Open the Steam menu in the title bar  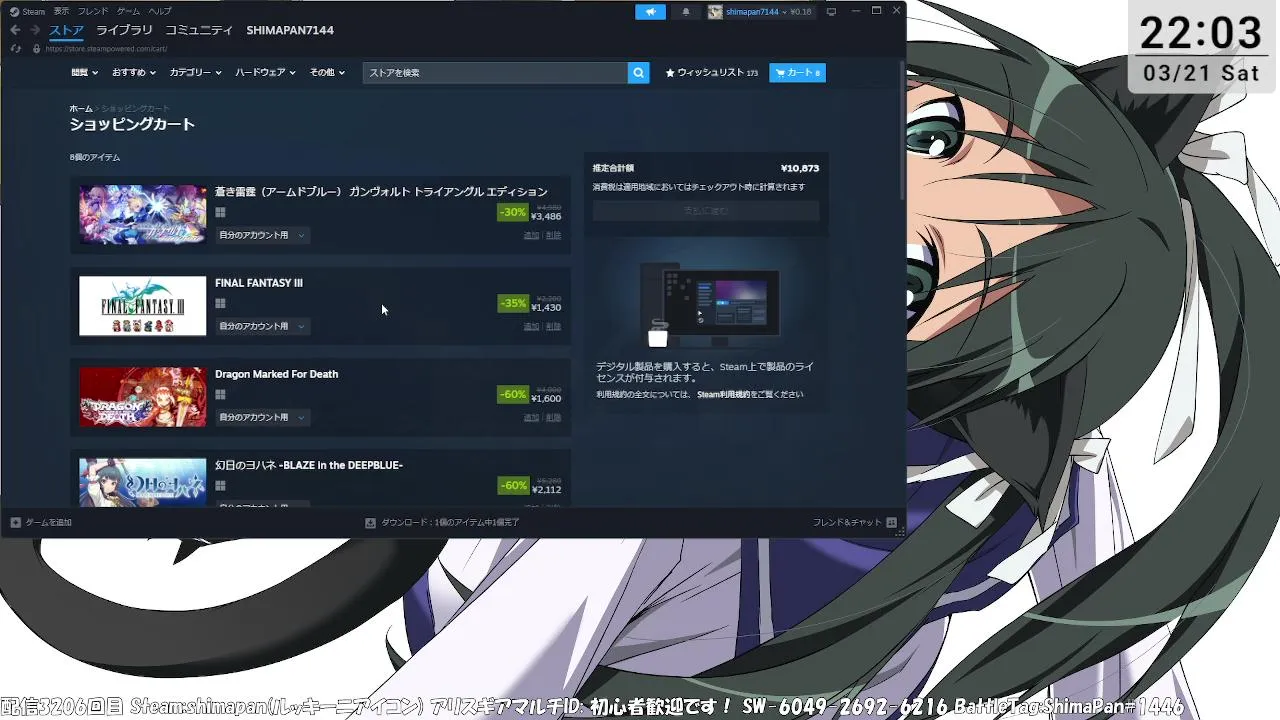33,12
